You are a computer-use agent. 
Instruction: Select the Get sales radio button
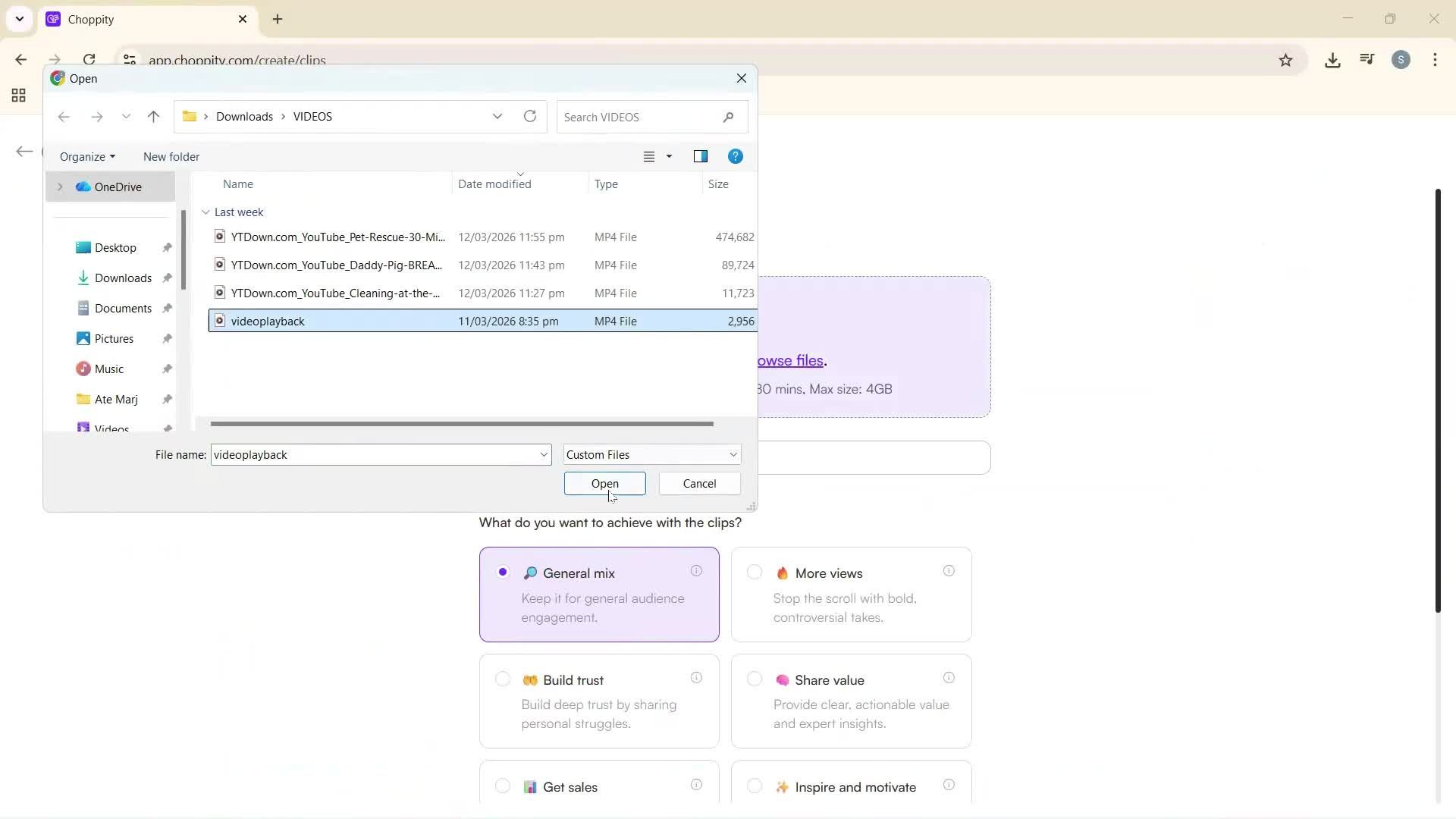tap(503, 786)
